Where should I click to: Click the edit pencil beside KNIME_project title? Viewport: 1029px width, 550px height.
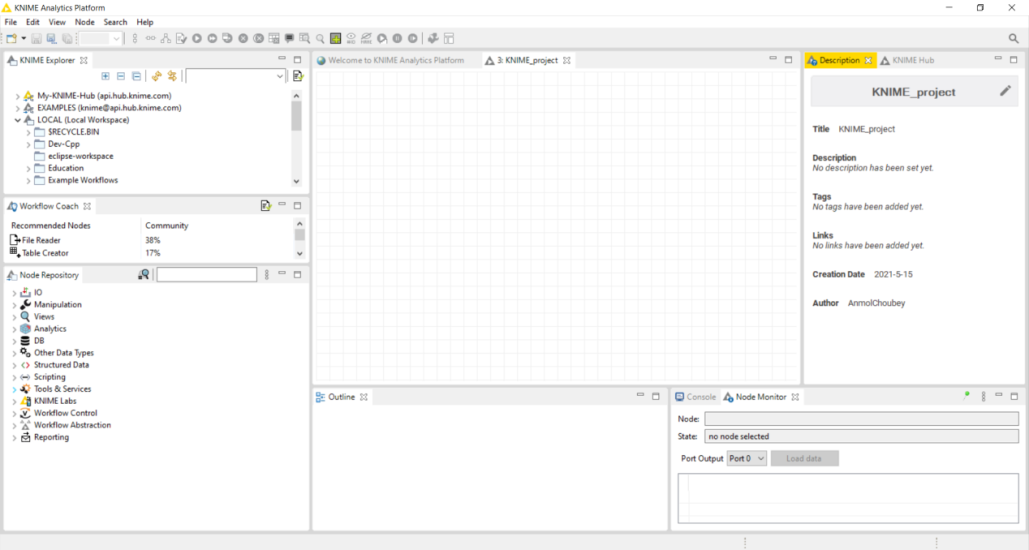(1005, 91)
